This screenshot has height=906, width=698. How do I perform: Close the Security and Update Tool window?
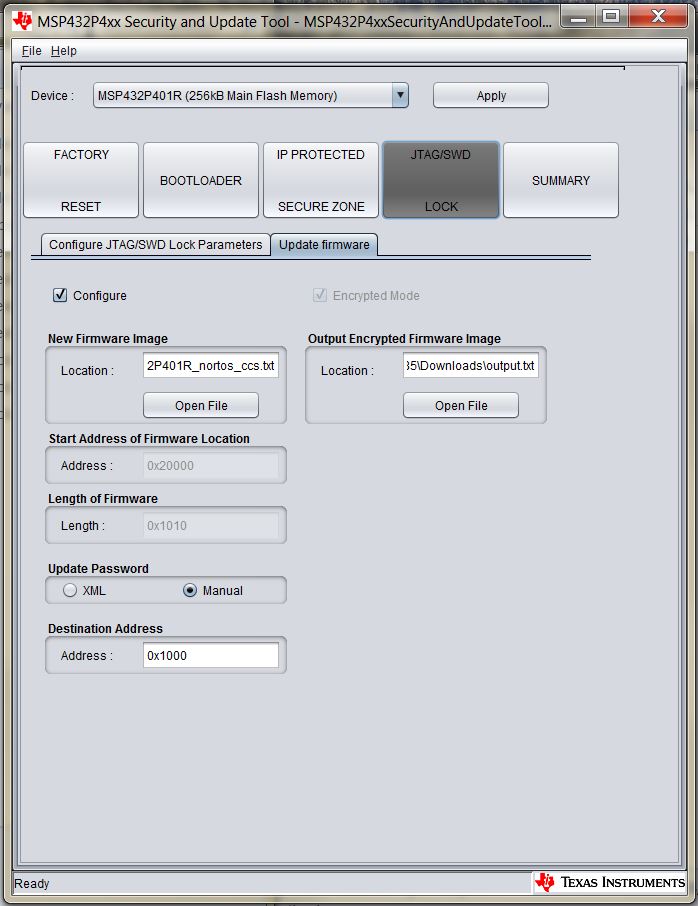point(658,17)
